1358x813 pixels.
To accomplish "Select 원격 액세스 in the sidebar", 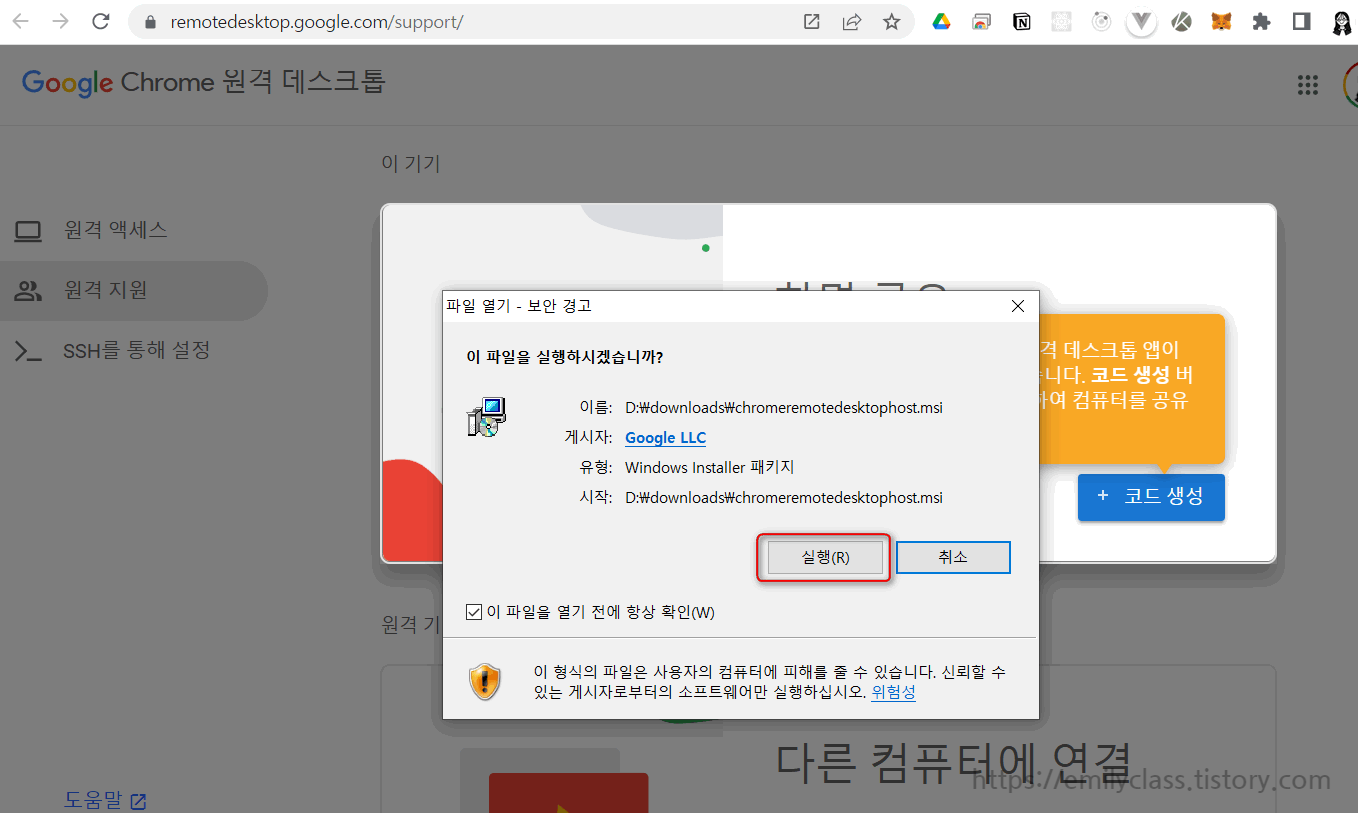I will pyautogui.click(x=134, y=230).
